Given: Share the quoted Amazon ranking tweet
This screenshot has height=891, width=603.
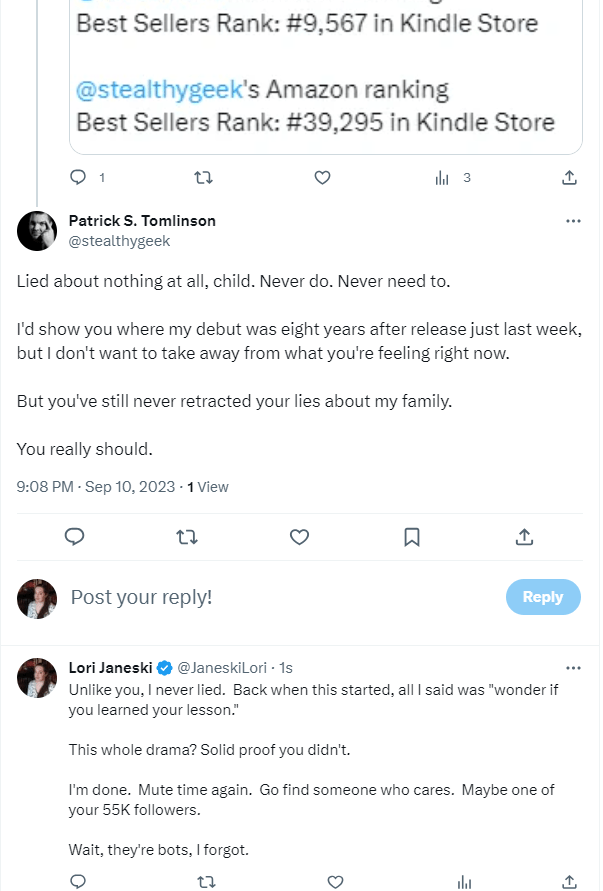Looking at the screenshot, I should (x=569, y=177).
